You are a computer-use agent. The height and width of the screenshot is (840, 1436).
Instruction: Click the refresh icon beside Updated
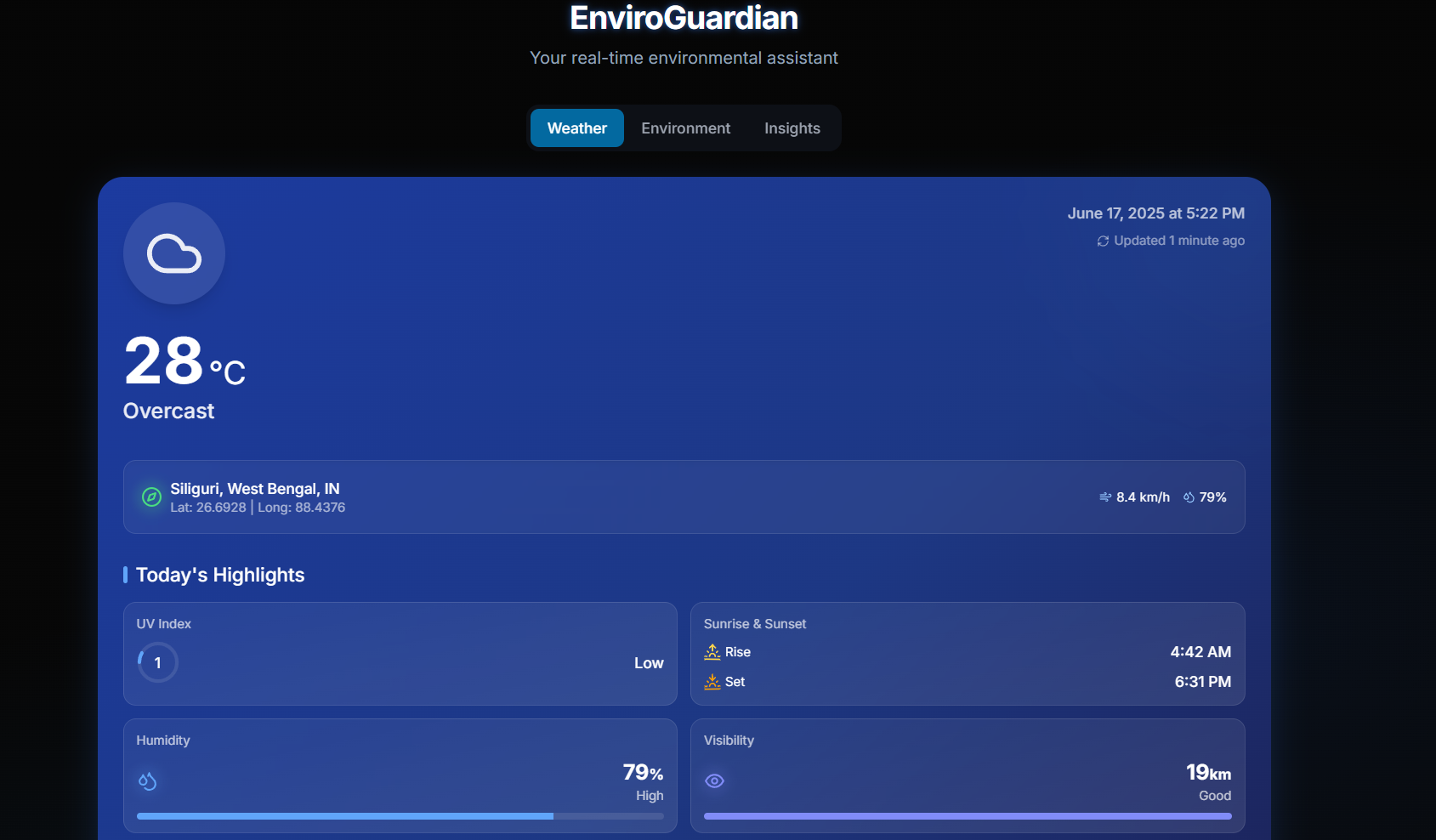click(x=1103, y=241)
